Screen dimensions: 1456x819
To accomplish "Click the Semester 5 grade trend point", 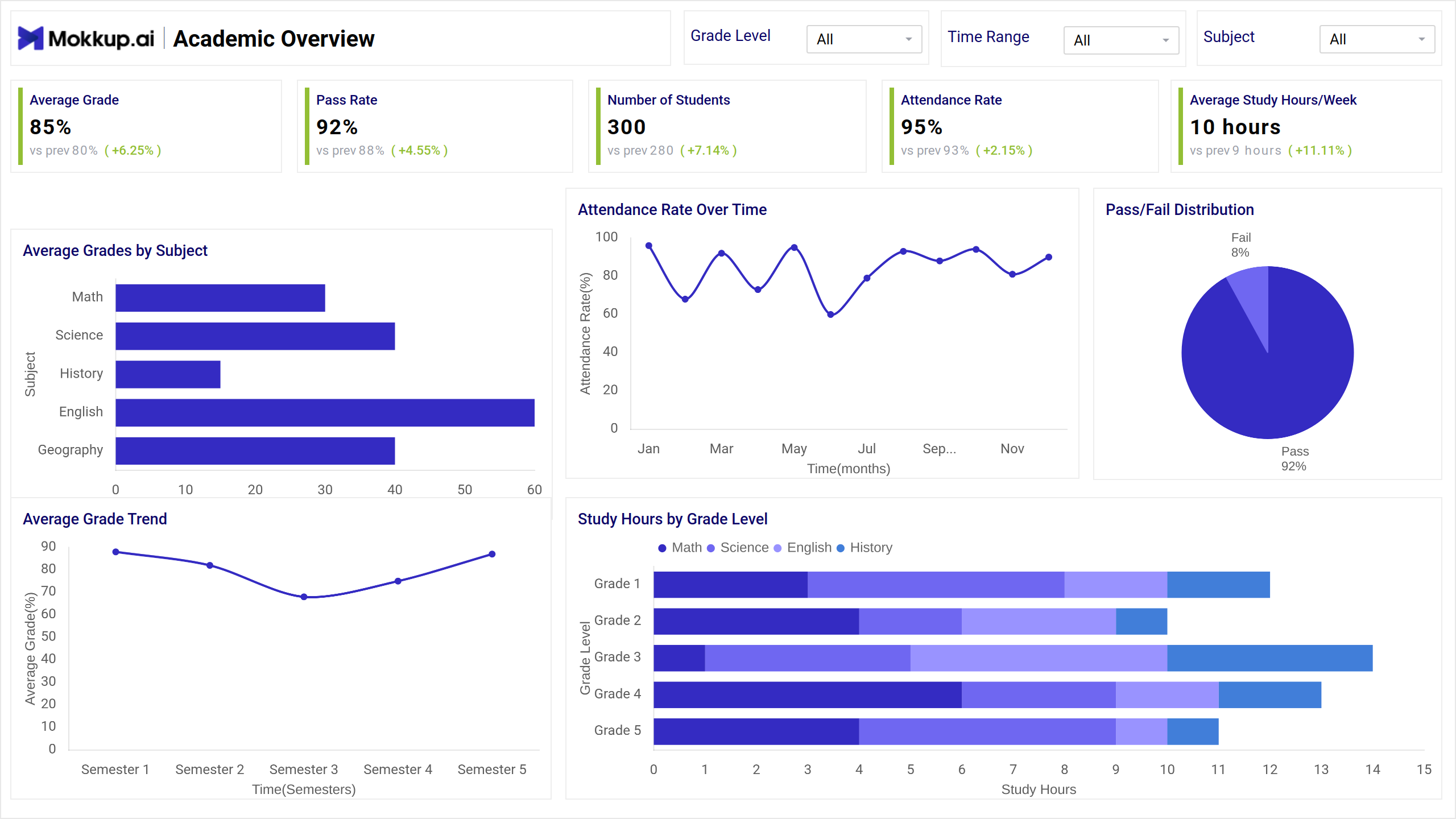I will click(492, 554).
